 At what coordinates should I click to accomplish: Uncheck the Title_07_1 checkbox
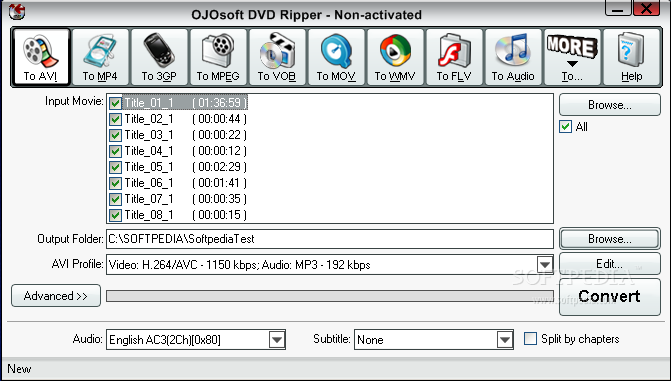pyautogui.click(x=115, y=199)
